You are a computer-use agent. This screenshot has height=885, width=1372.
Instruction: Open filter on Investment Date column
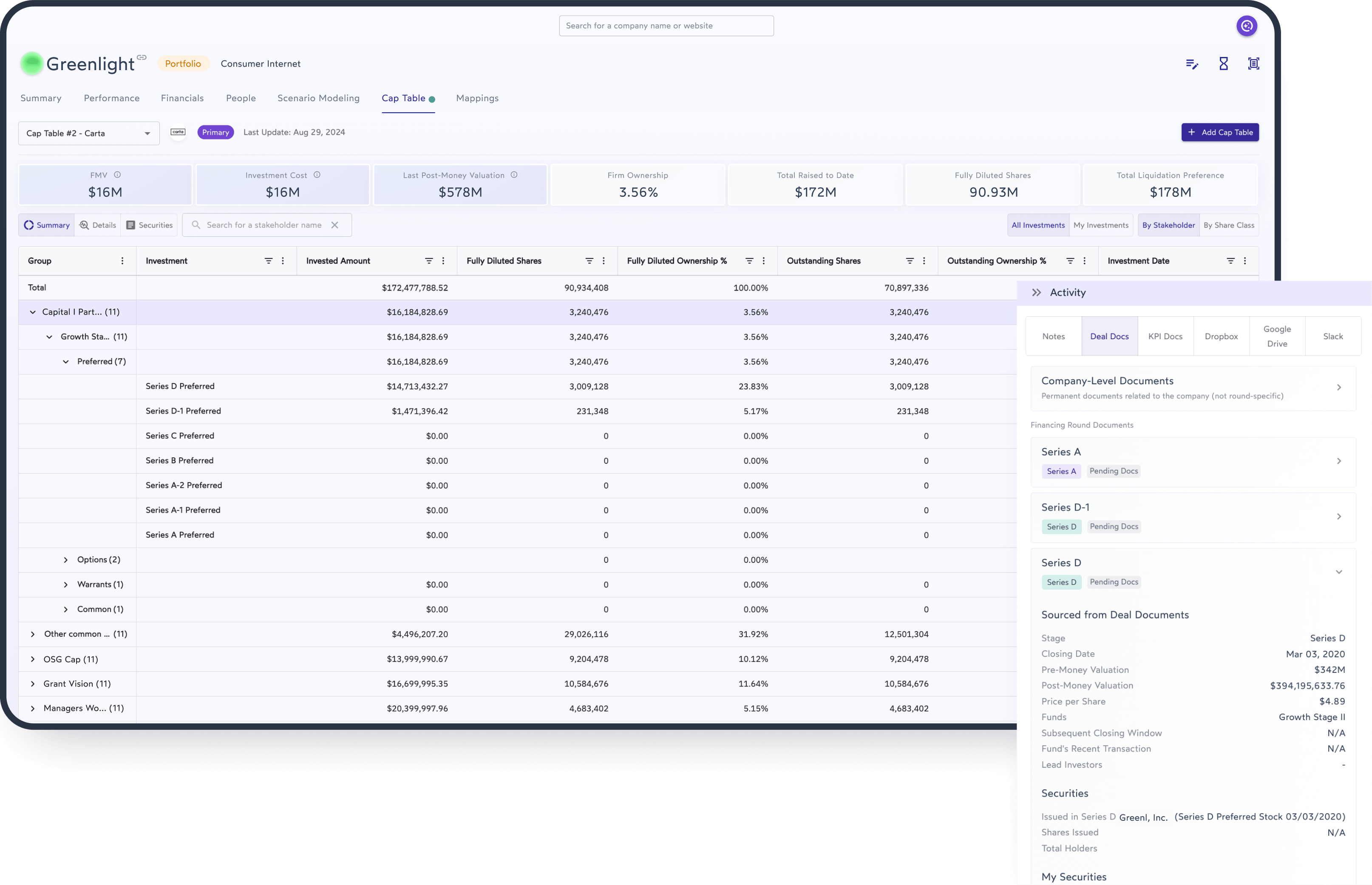[1230, 261]
